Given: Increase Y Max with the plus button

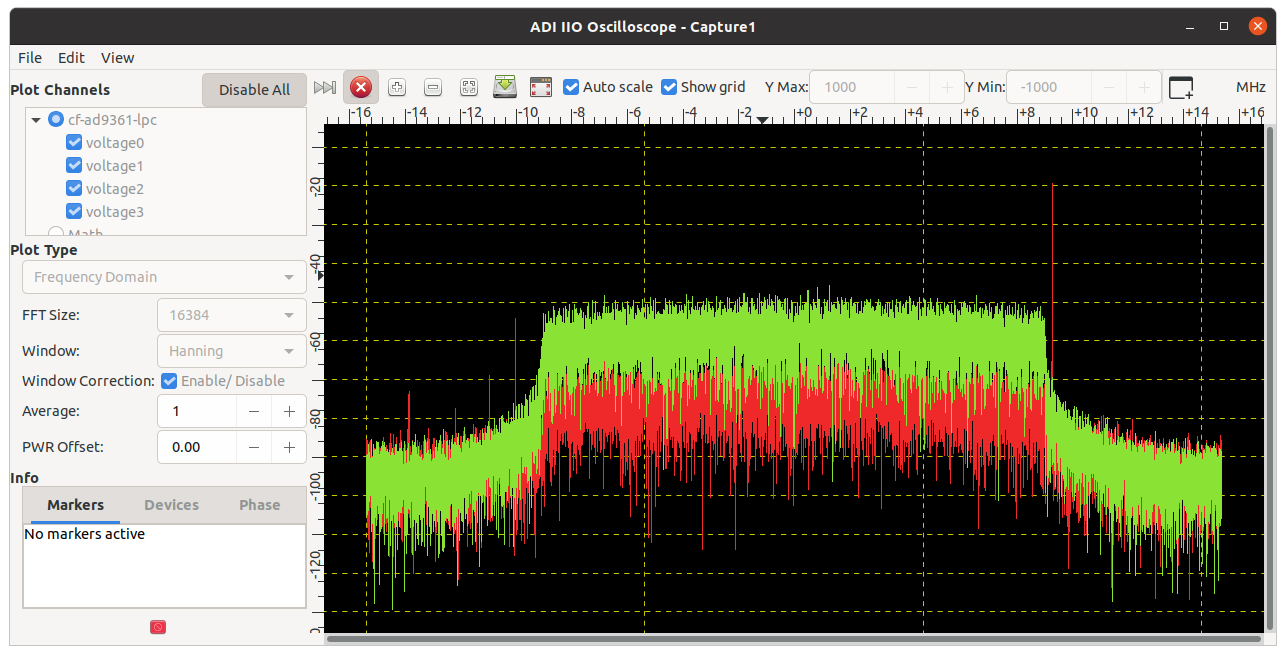Looking at the screenshot, I should 947,87.
